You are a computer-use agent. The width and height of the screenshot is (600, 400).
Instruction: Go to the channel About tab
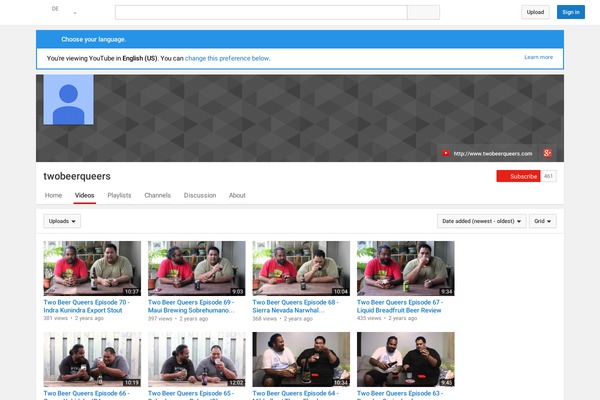[237, 195]
